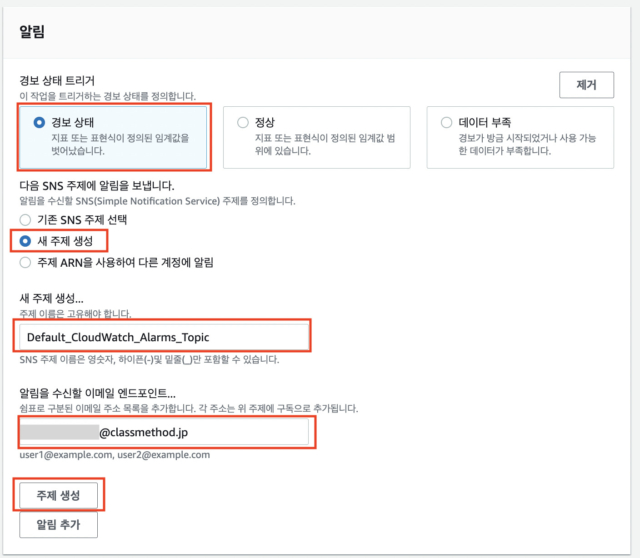Select 기존 SNS 주제 선택 radio option

[26, 219]
